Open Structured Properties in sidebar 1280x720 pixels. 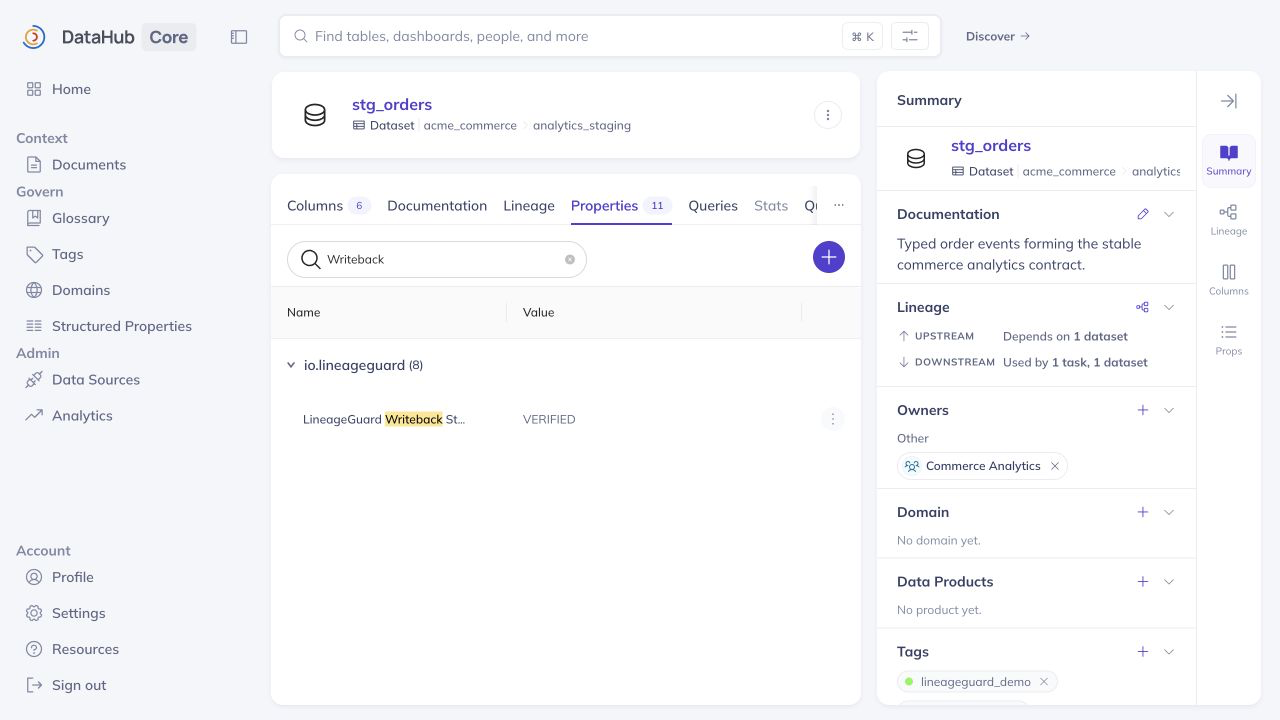point(121,326)
